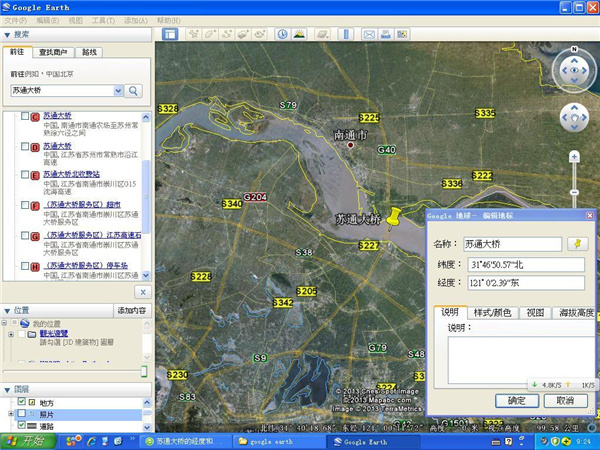Click the zoom out minus button

click(574, 192)
